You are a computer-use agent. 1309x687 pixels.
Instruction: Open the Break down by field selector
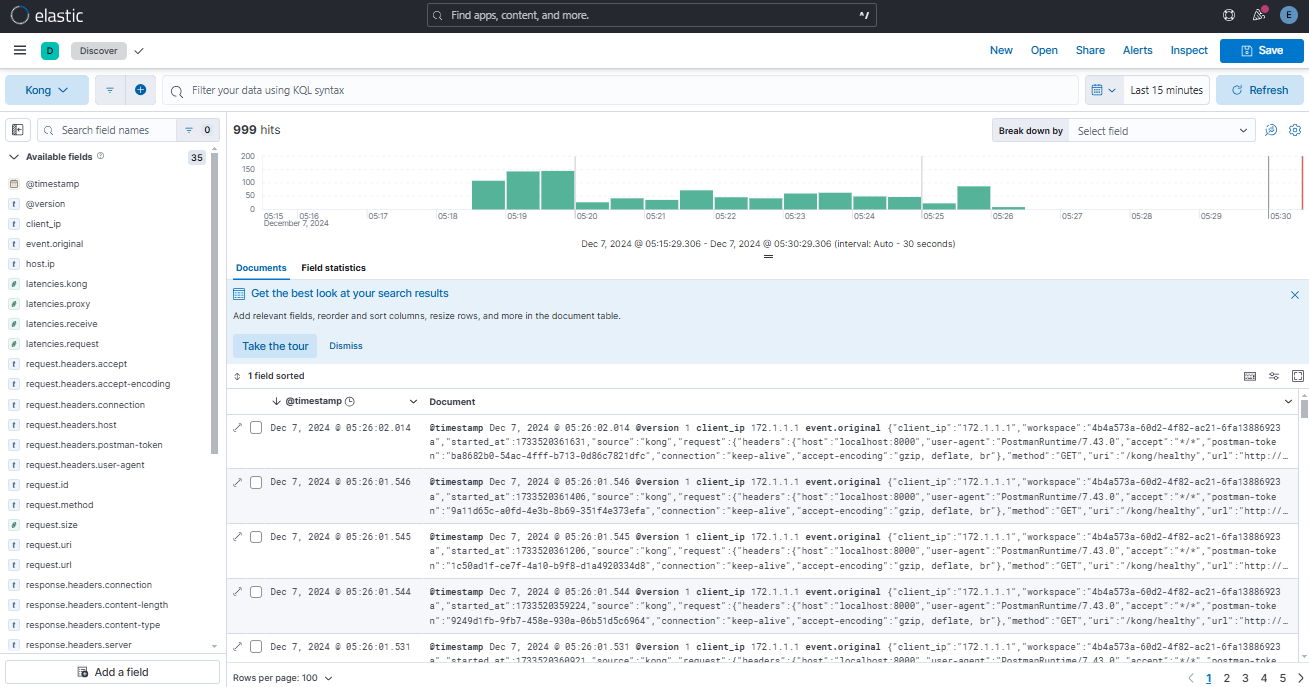[x=1162, y=131]
